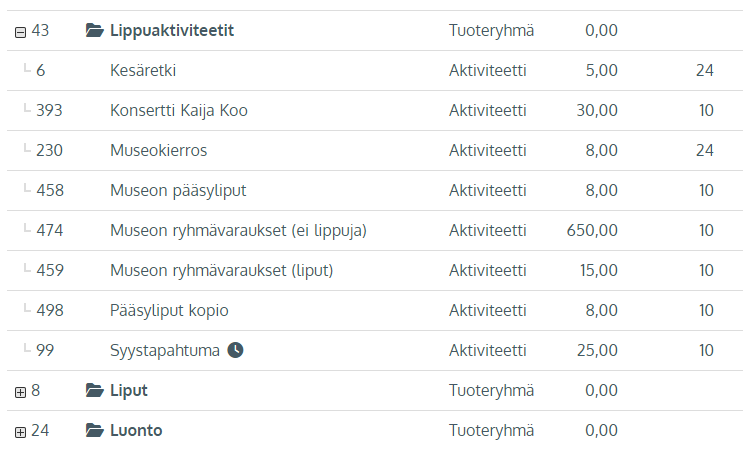Click ID number 393 in list
743x450 pixels.
tap(49, 110)
